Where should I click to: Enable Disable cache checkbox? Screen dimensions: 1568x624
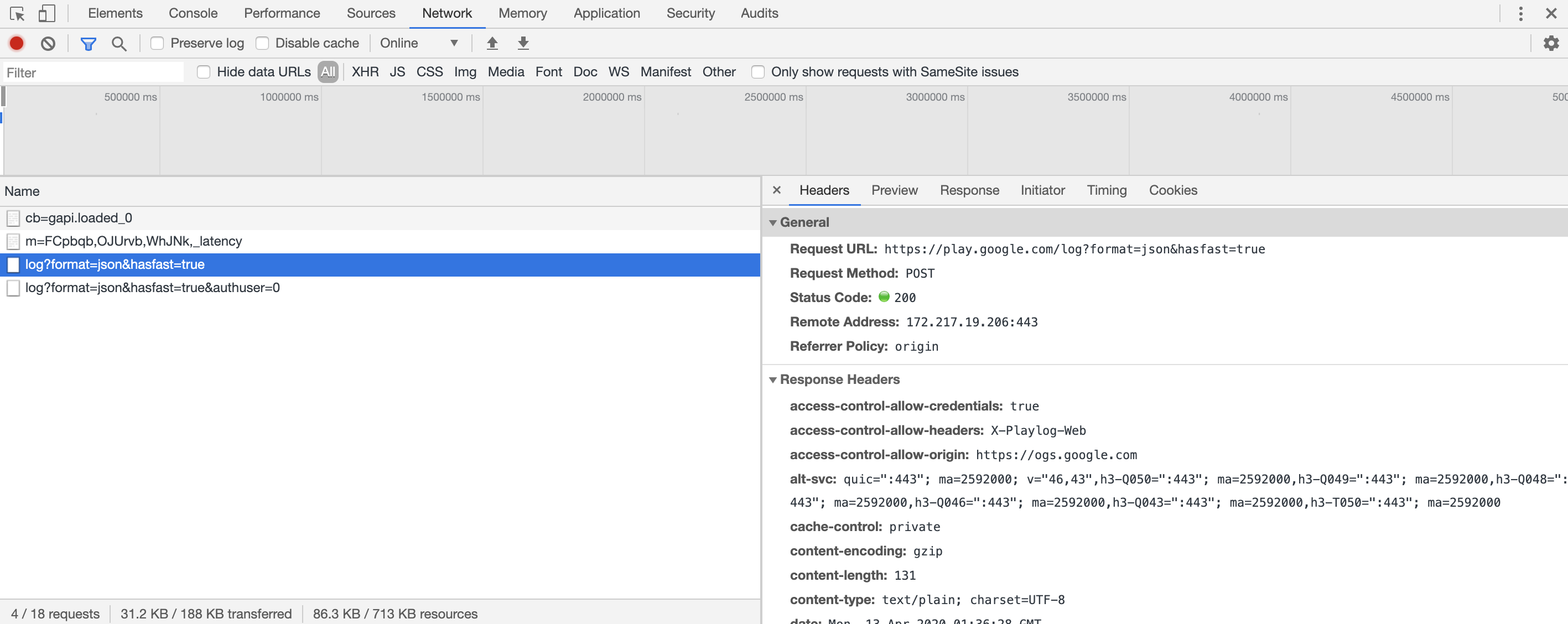262,43
